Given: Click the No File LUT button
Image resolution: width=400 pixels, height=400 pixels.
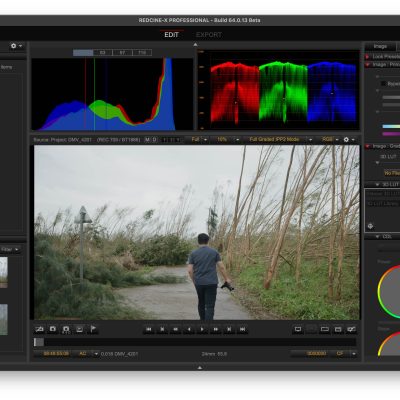Looking at the screenshot, I should (x=392, y=173).
